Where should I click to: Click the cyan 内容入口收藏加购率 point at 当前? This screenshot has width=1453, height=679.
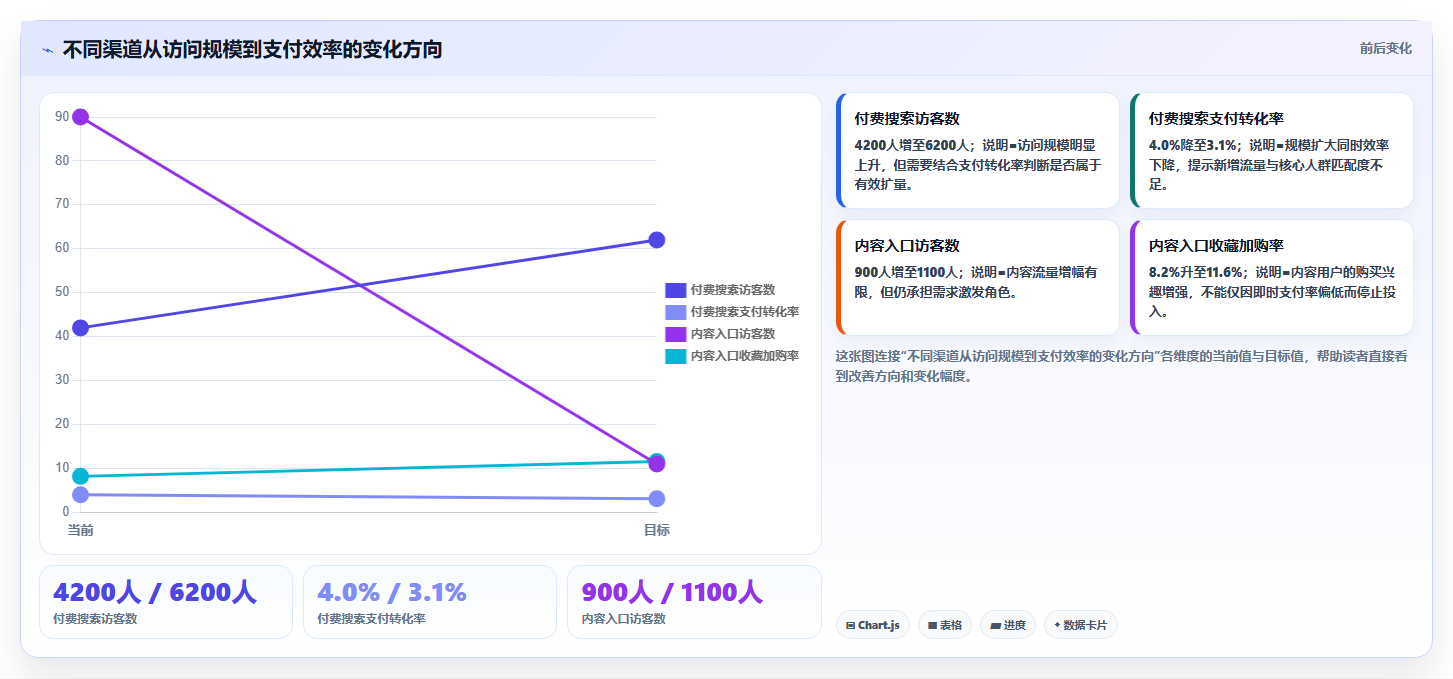[x=81, y=476]
